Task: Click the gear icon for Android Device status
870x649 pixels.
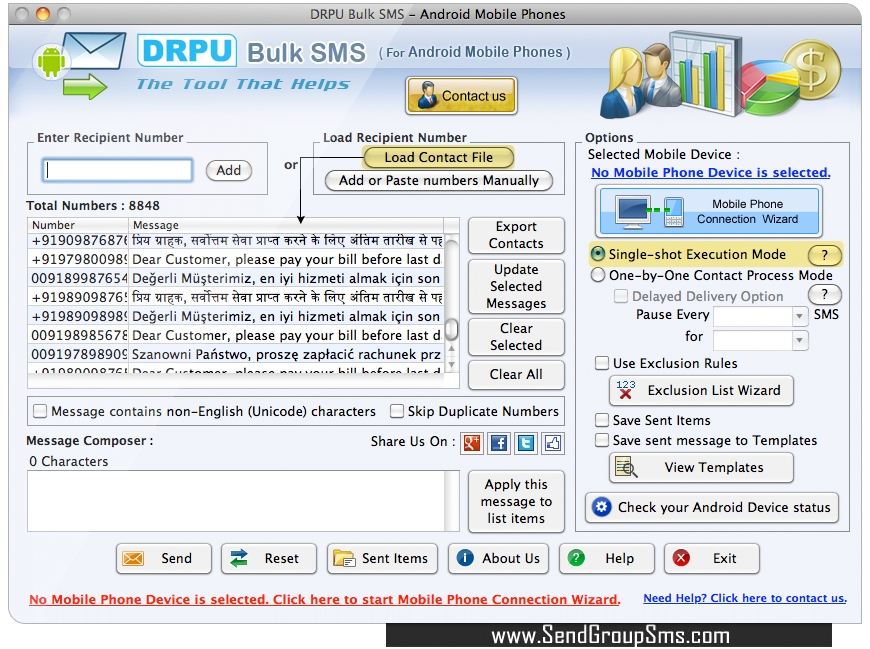Action: click(x=602, y=506)
